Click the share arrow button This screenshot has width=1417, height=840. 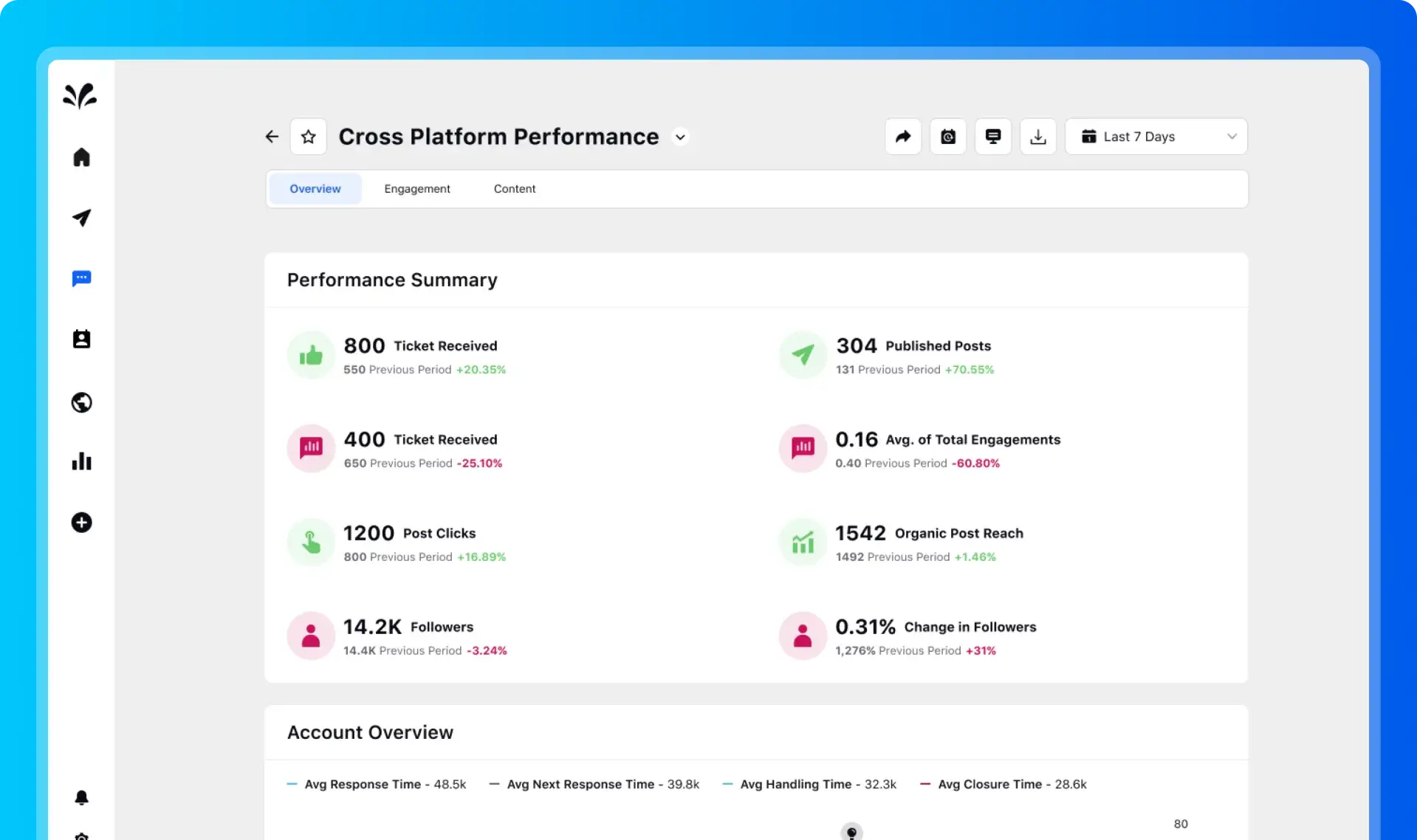coord(903,137)
